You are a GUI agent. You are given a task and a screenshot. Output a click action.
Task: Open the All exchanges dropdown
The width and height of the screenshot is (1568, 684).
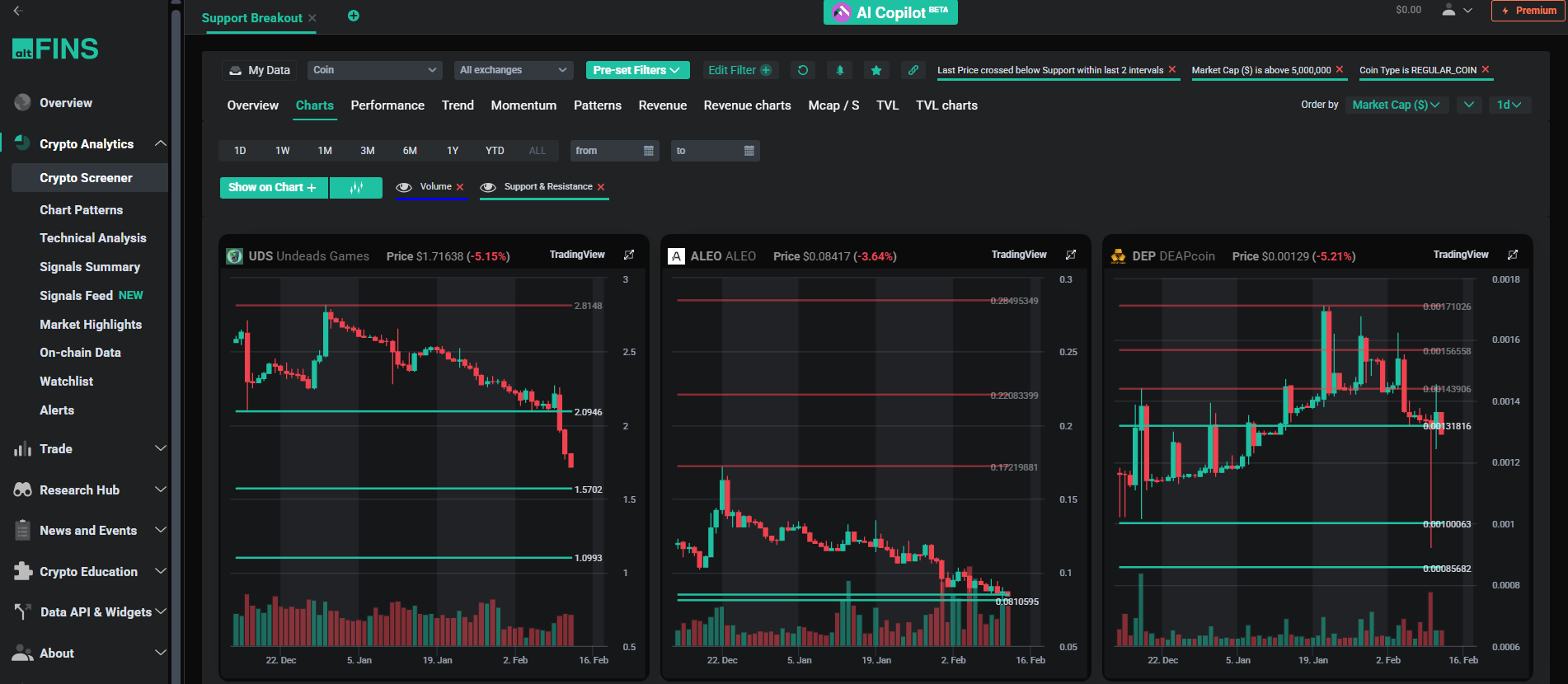pos(513,70)
